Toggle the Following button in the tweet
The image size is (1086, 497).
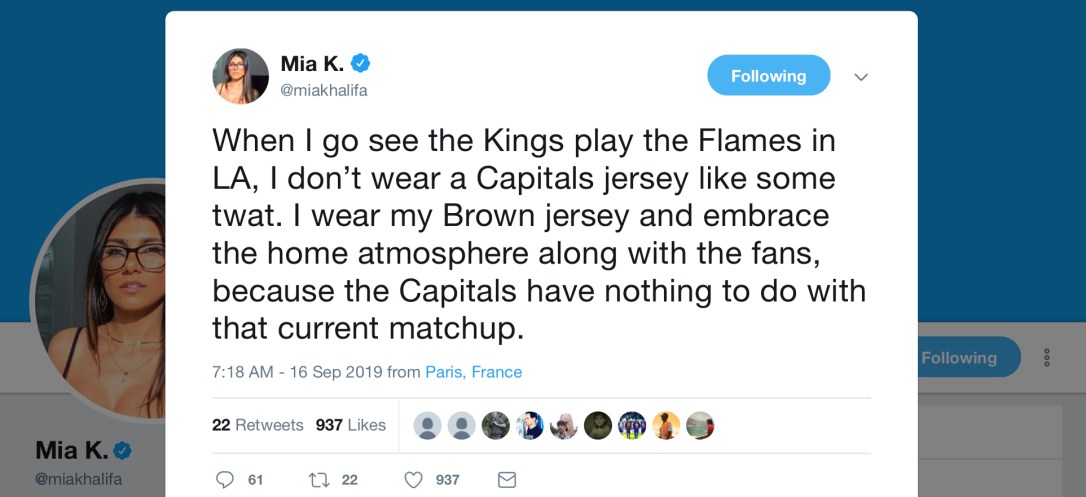click(768, 76)
